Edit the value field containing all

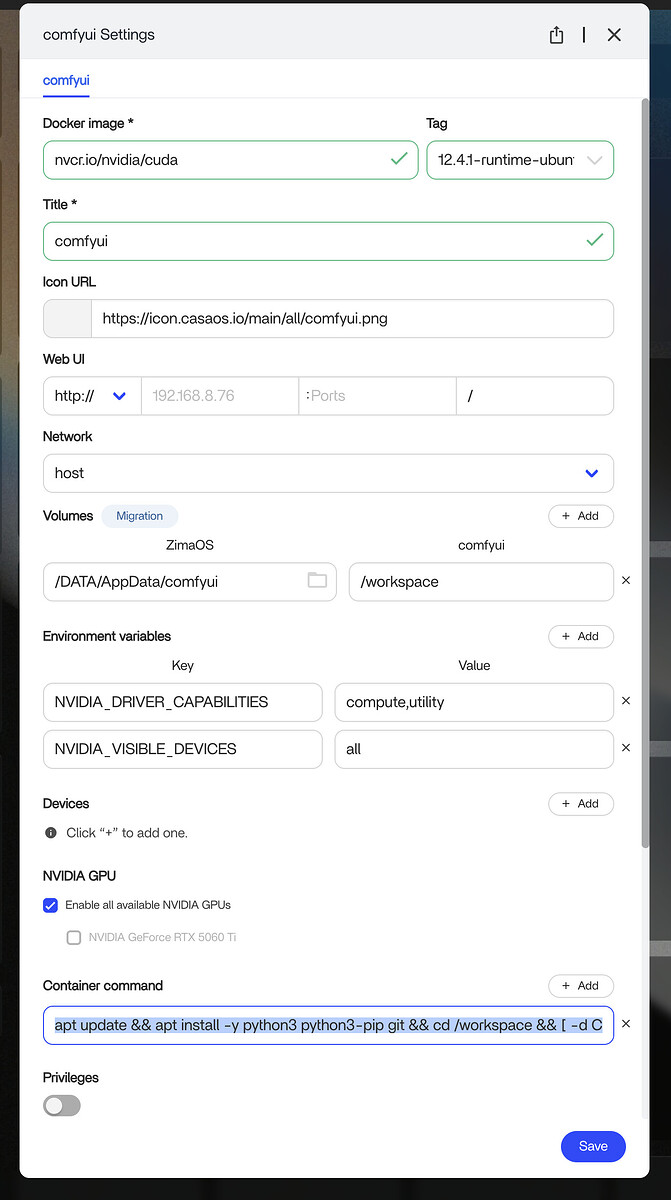474,749
